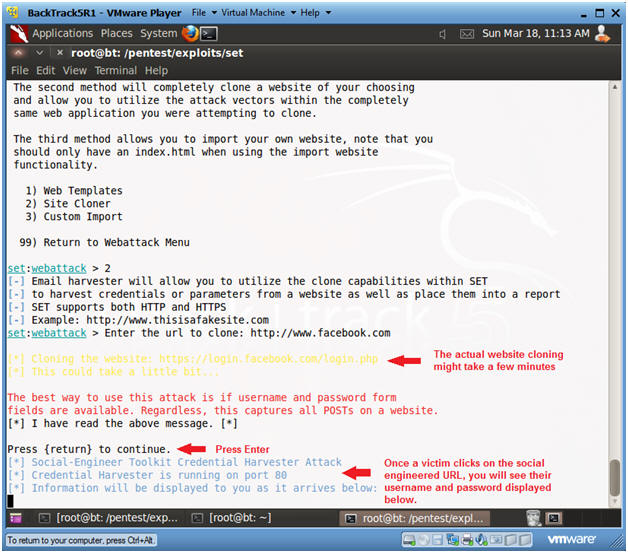Open the terminal View menu
628x553 pixels.
(x=74, y=70)
